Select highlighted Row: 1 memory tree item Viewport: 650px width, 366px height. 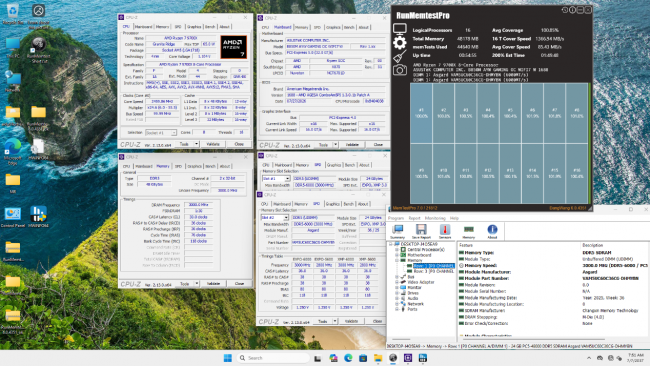tap(433, 266)
